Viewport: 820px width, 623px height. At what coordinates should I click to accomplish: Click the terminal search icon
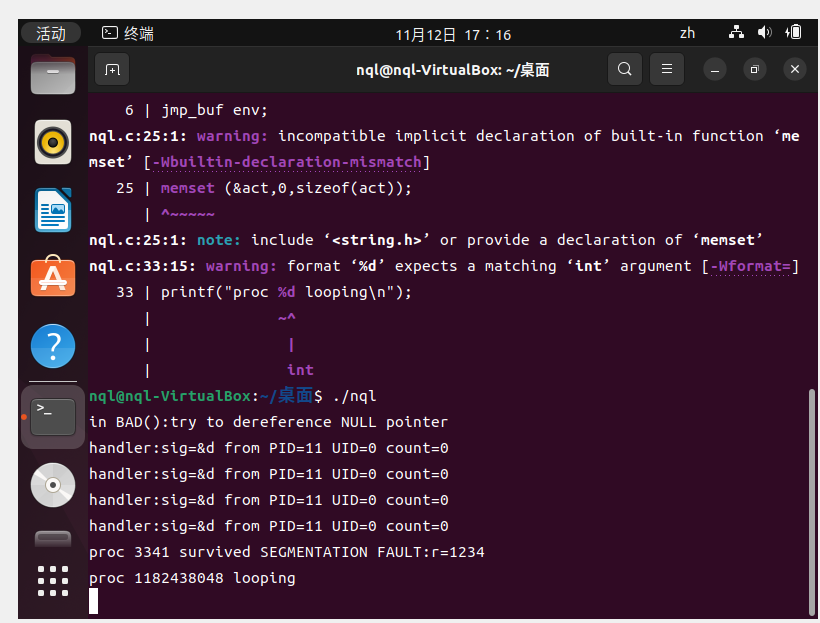[x=625, y=70]
